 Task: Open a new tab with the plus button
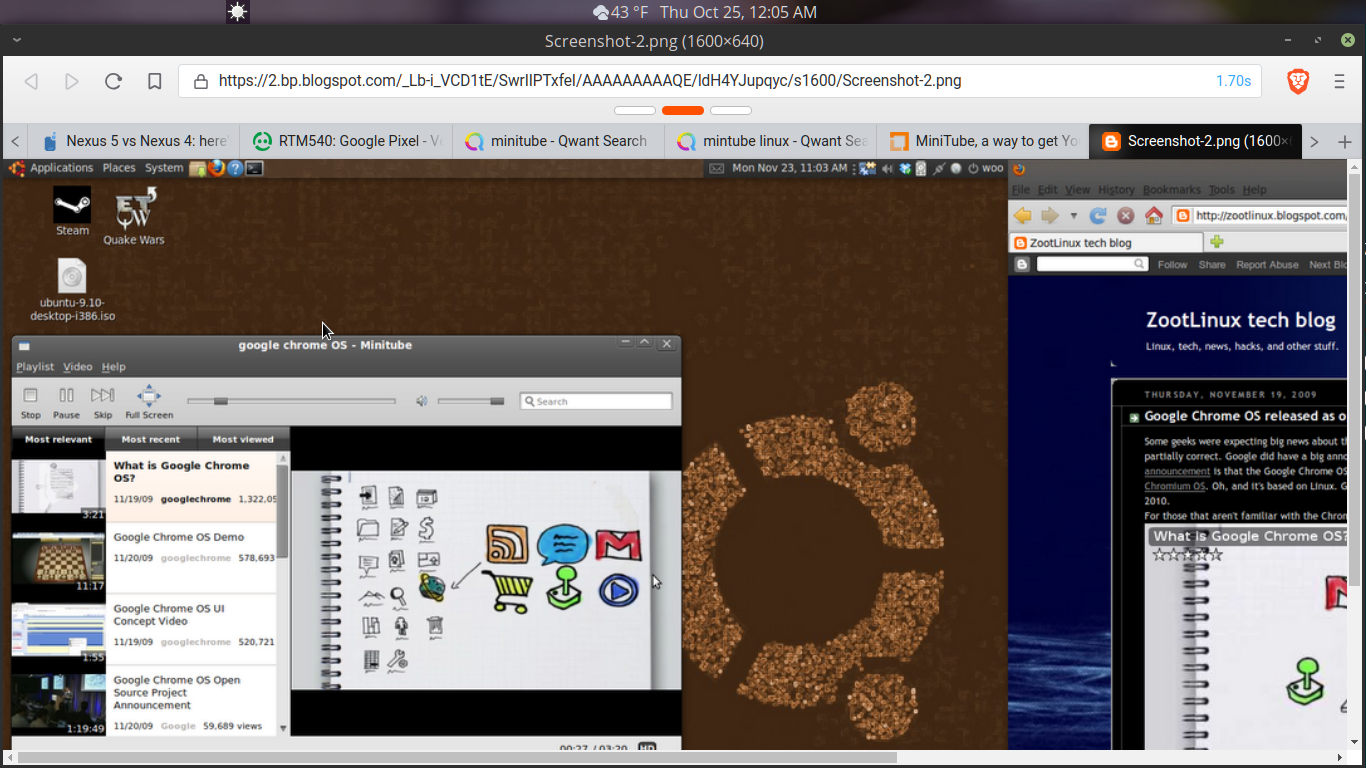point(1345,141)
